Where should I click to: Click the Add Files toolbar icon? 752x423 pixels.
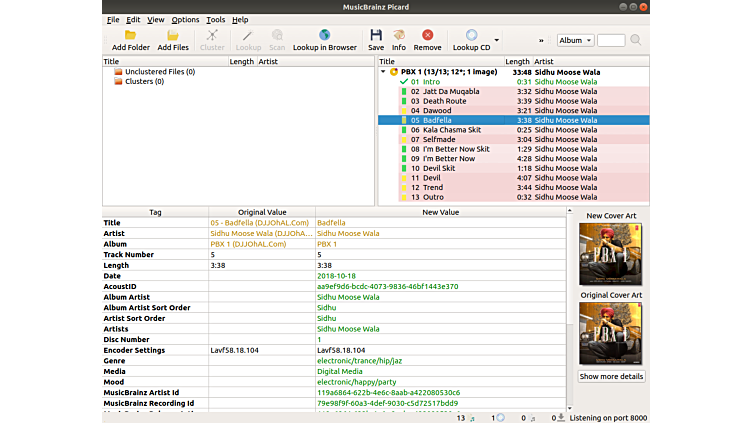click(173, 36)
